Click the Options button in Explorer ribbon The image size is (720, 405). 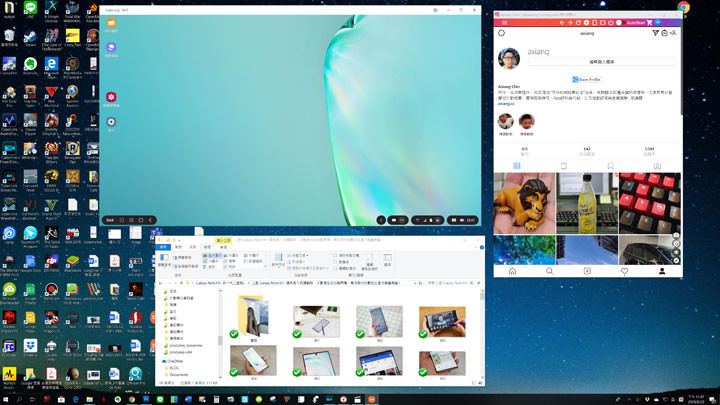pos(388,260)
